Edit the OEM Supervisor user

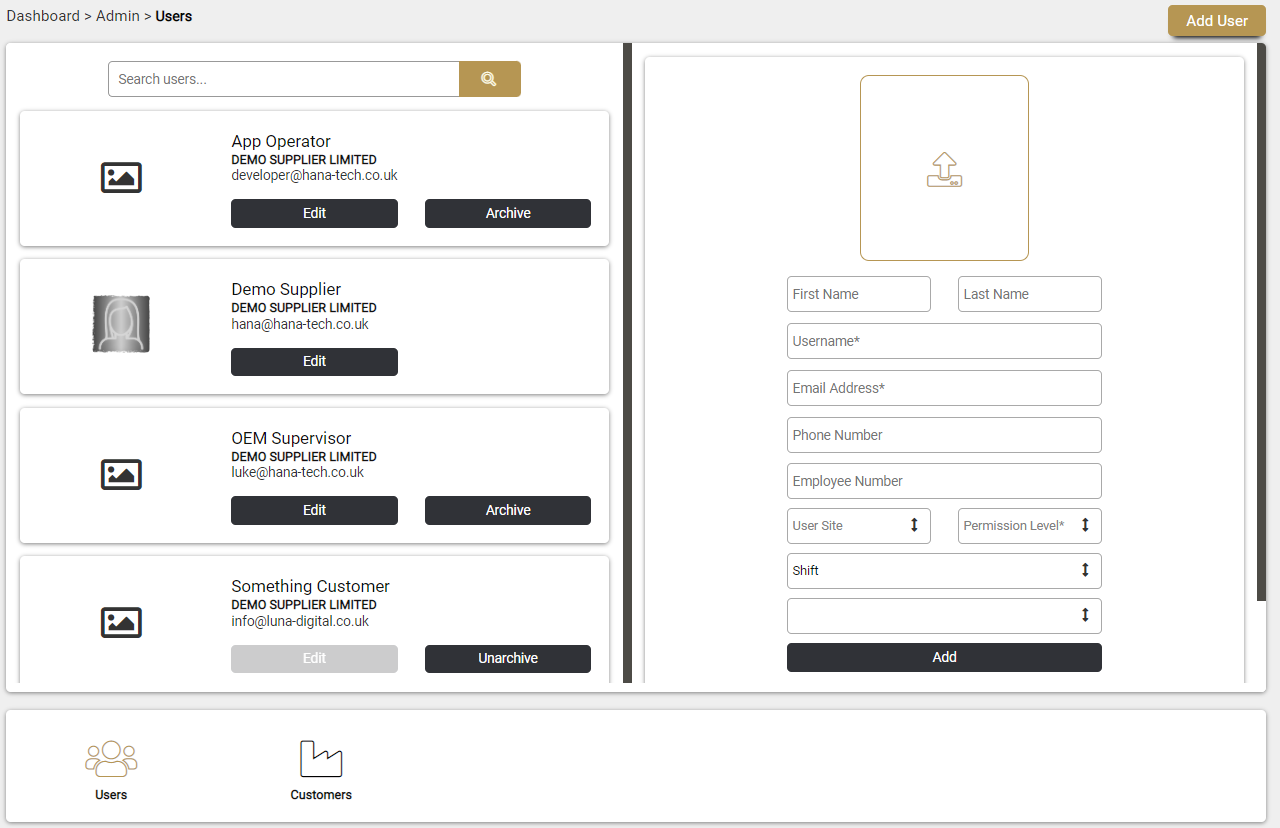click(314, 510)
